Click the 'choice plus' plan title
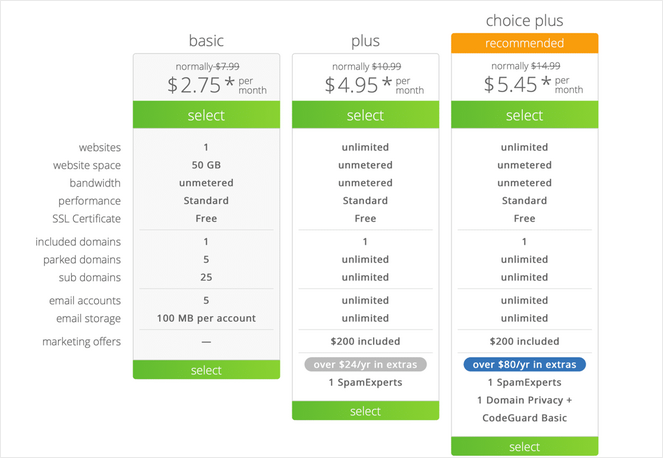663x458 pixels. pyautogui.click(x=524, y=20)
